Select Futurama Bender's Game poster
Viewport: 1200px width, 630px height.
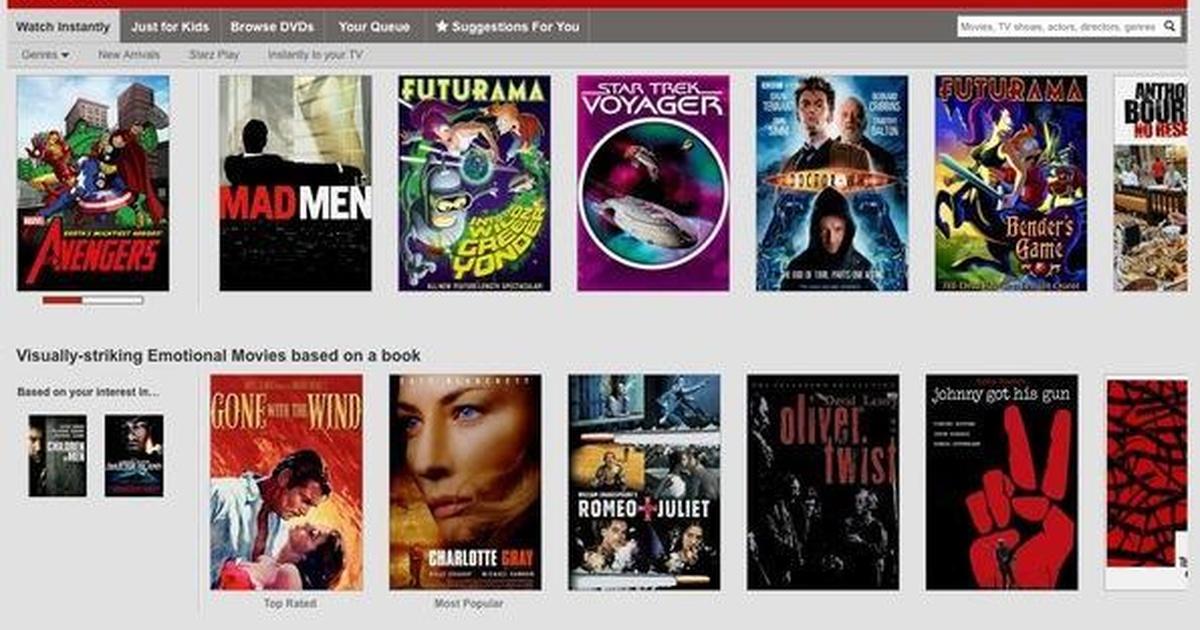pyautogui.click(x=1011, y=183)
